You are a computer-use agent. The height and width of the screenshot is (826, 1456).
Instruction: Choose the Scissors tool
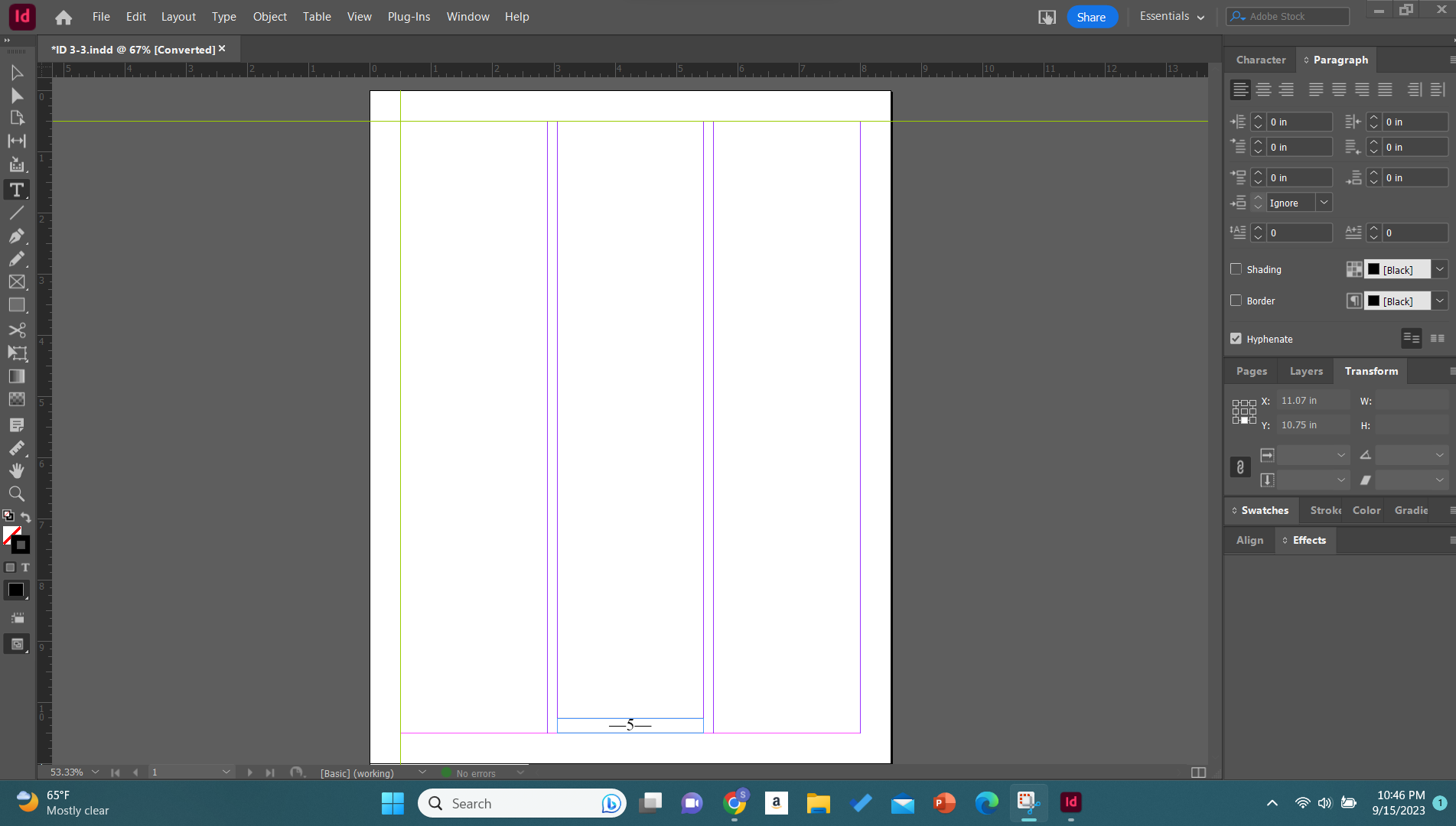17,330
